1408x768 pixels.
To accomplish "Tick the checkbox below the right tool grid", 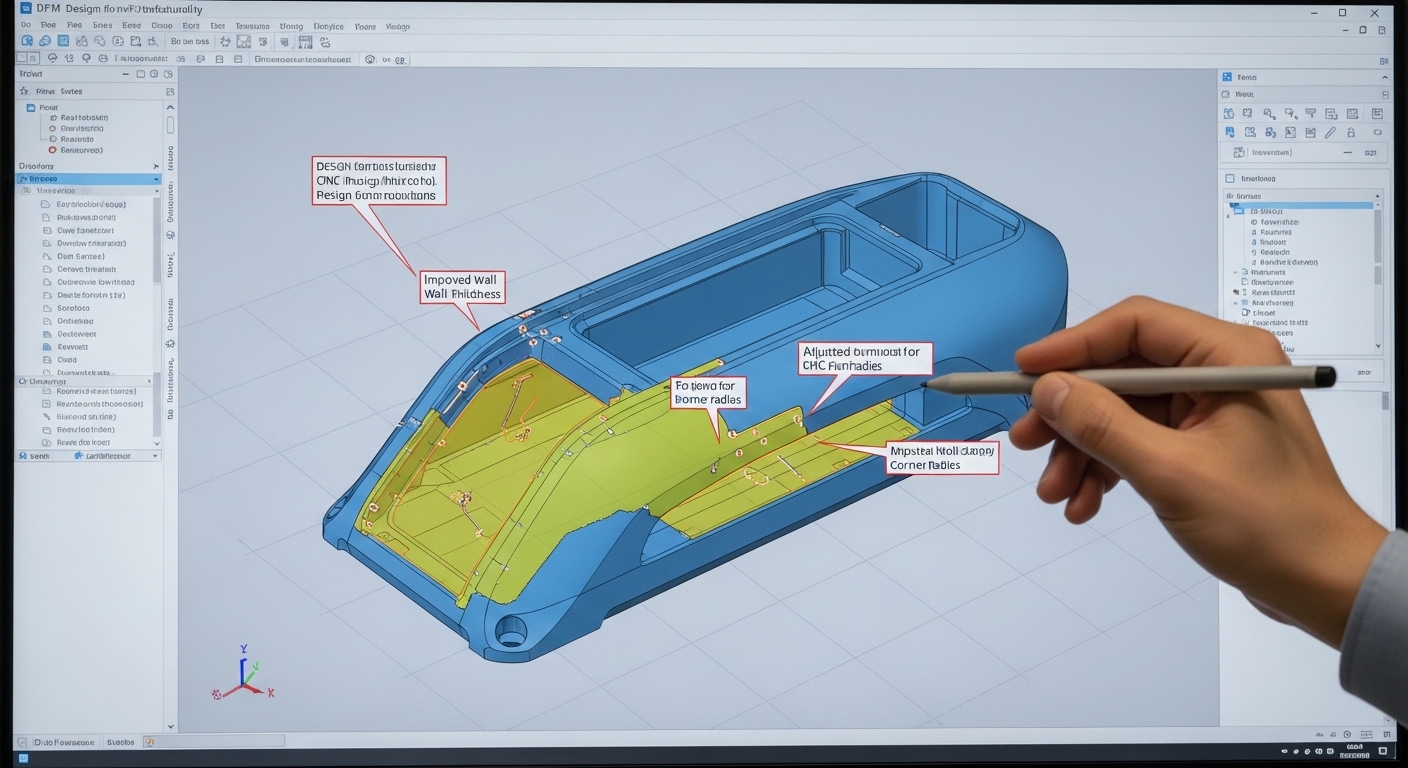I will [x=1230, y=178].
